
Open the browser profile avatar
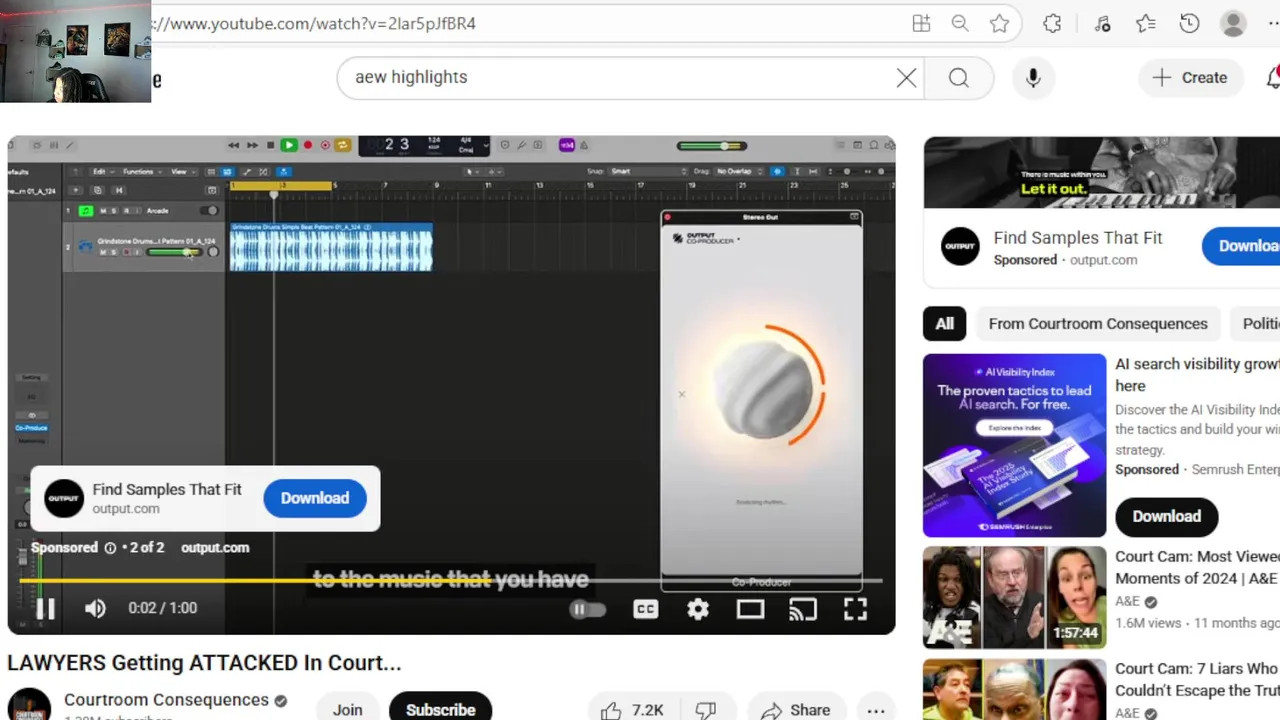coord(1233,23)
